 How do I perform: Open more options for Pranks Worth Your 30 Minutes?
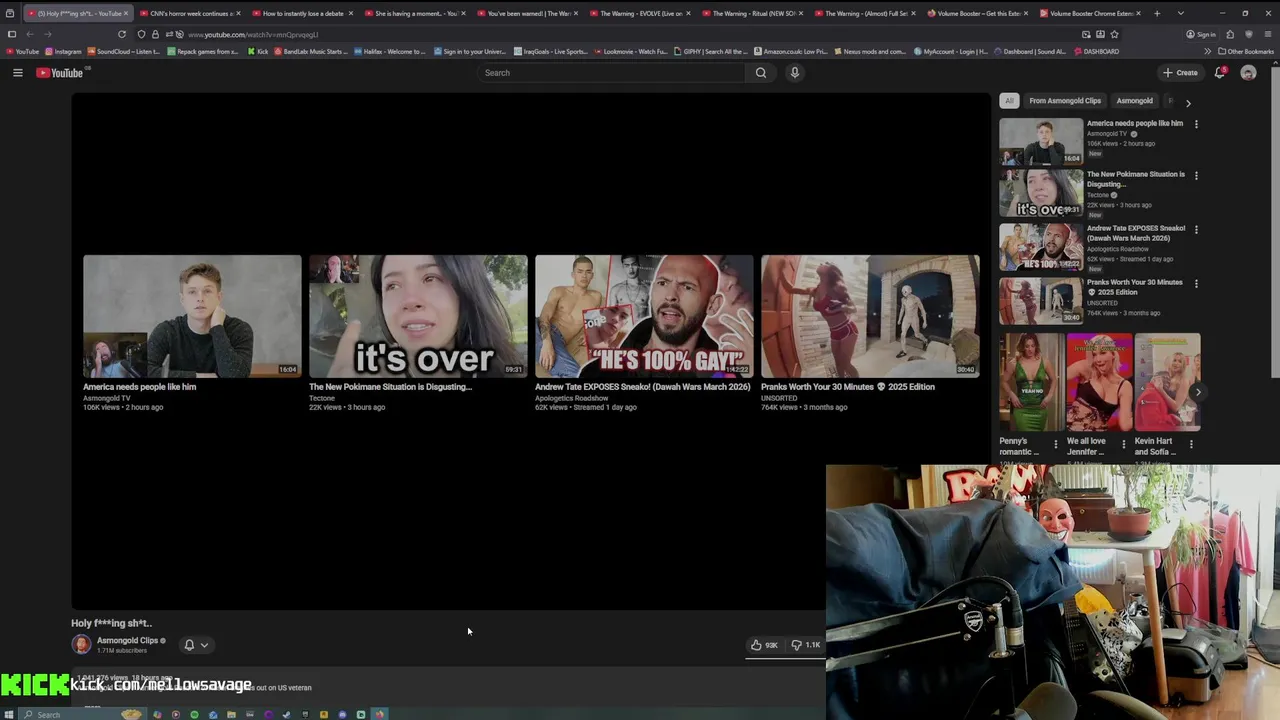coord(1196,283)
